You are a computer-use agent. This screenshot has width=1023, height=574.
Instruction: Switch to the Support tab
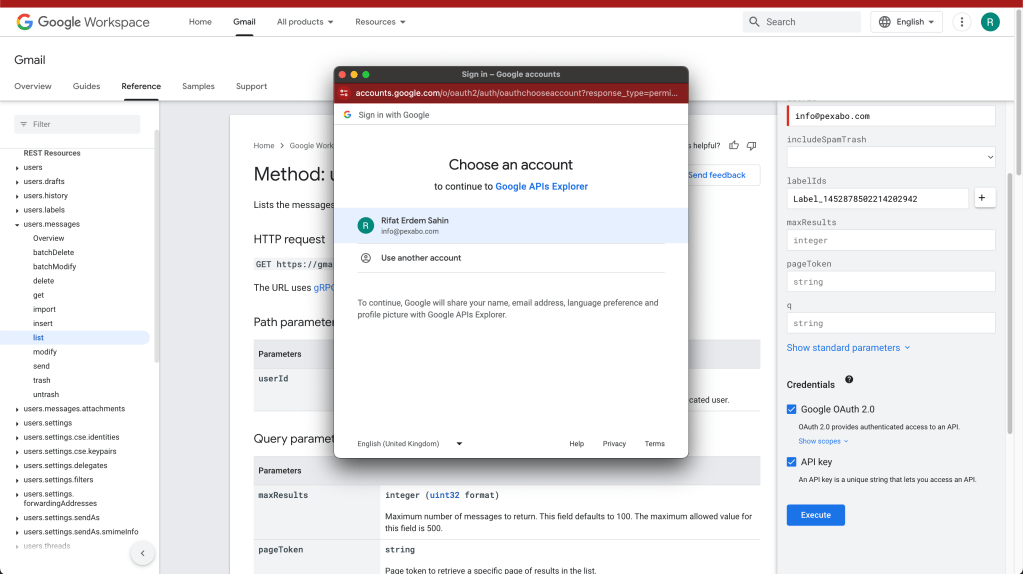[251, 86]
